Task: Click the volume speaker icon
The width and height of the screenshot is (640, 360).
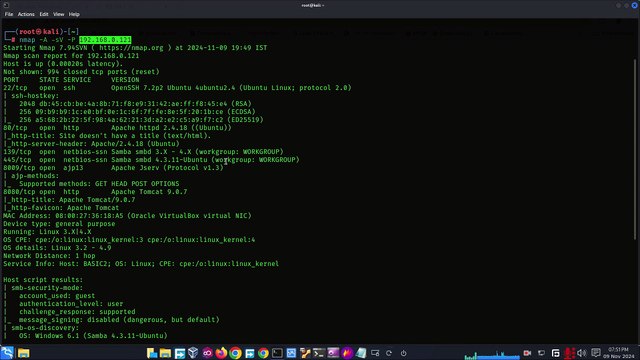Action: click(x=582, y=353)
